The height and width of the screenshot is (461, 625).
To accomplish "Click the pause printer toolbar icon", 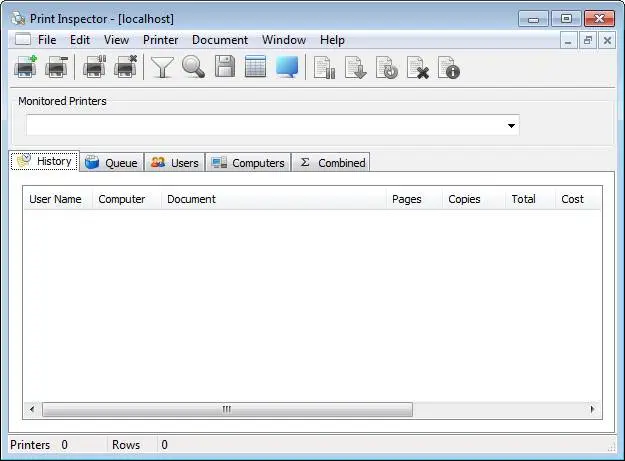I will coord(94,67).
